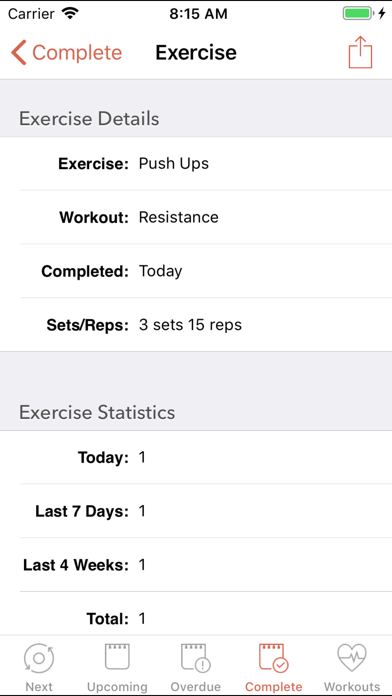Tap the Share icon in the navigation bar
Screen dimensions: 392x696
(360, 52)
